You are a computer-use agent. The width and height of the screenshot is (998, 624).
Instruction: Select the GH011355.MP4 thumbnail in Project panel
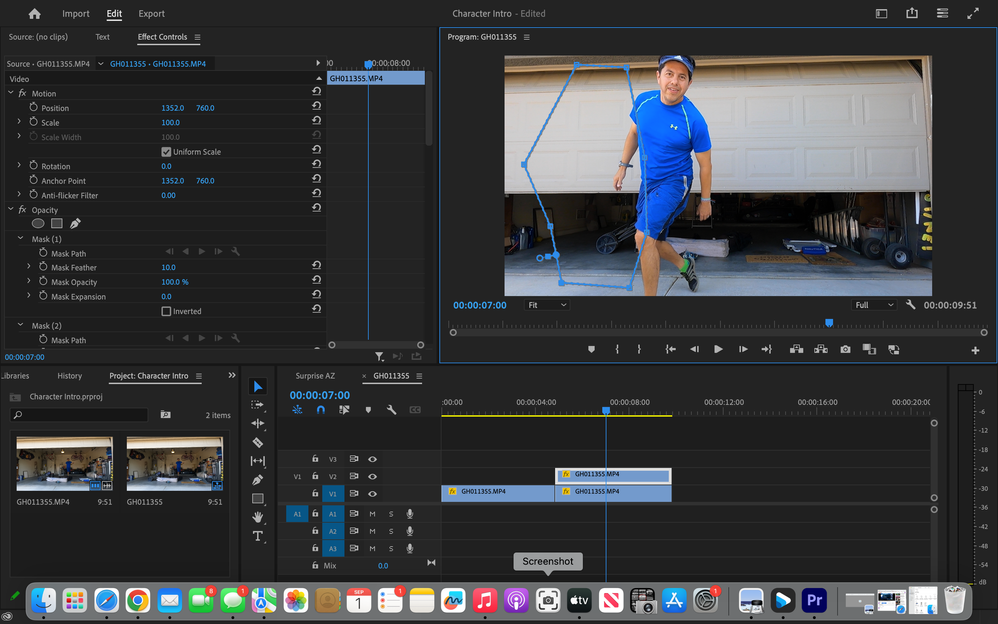pos(64,463)
